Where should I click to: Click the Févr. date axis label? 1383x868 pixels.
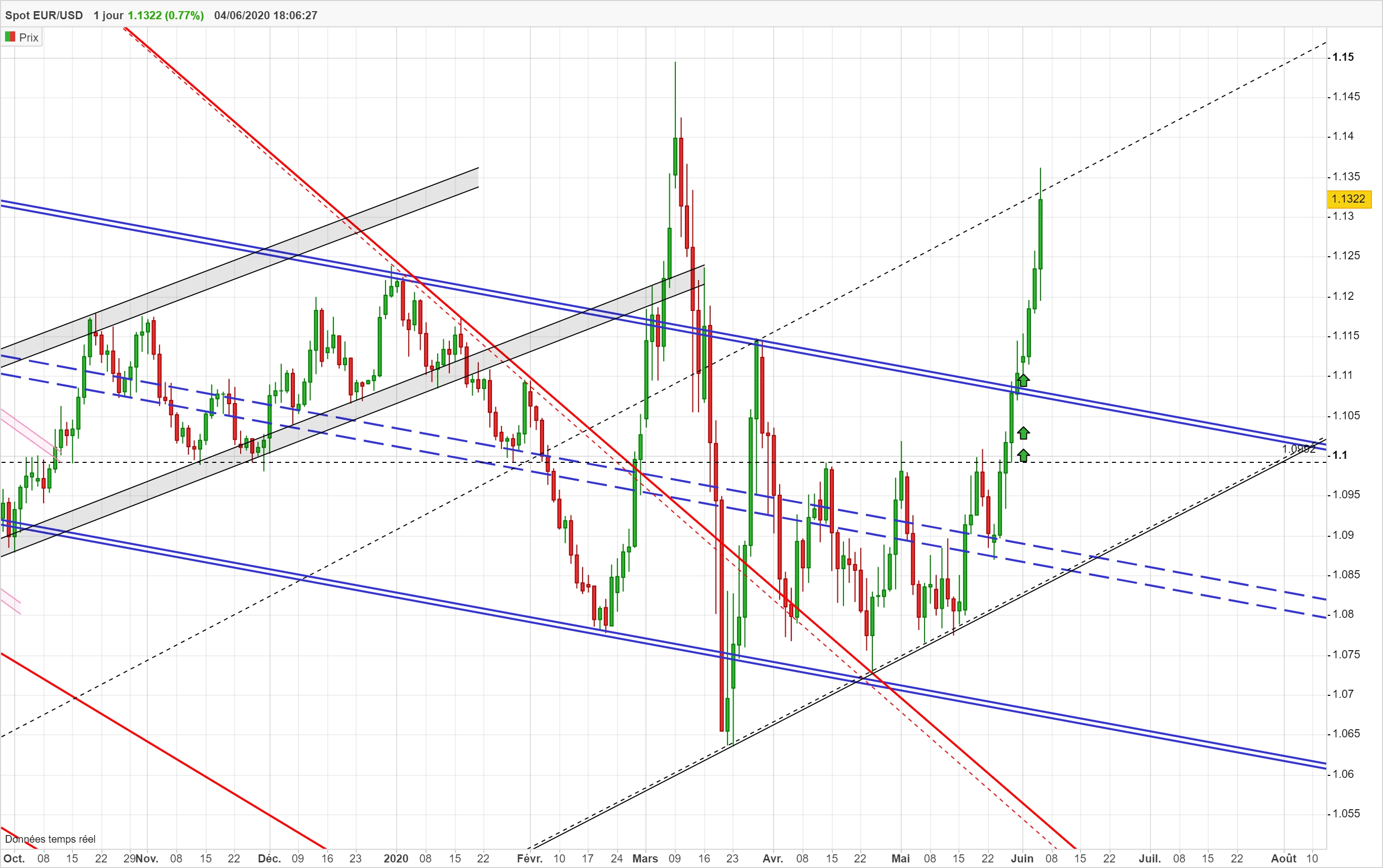[529, 858]
